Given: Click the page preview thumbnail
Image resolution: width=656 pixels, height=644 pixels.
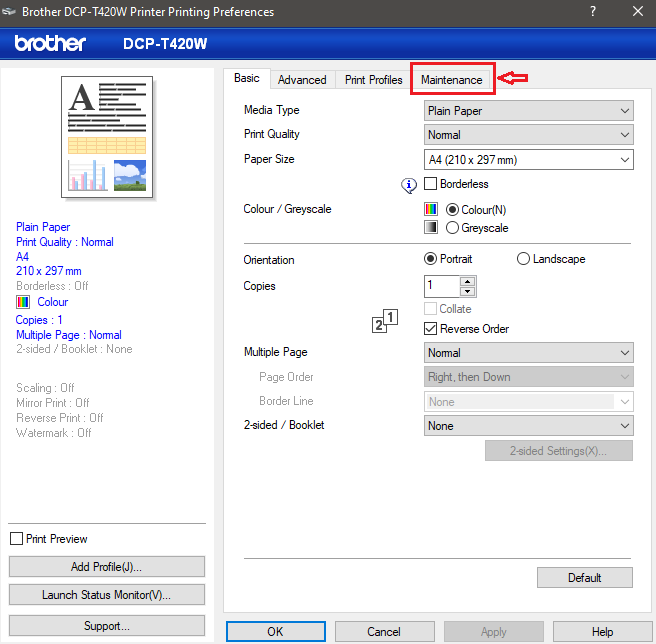Looking at the screenshot, I should [107, 137].
